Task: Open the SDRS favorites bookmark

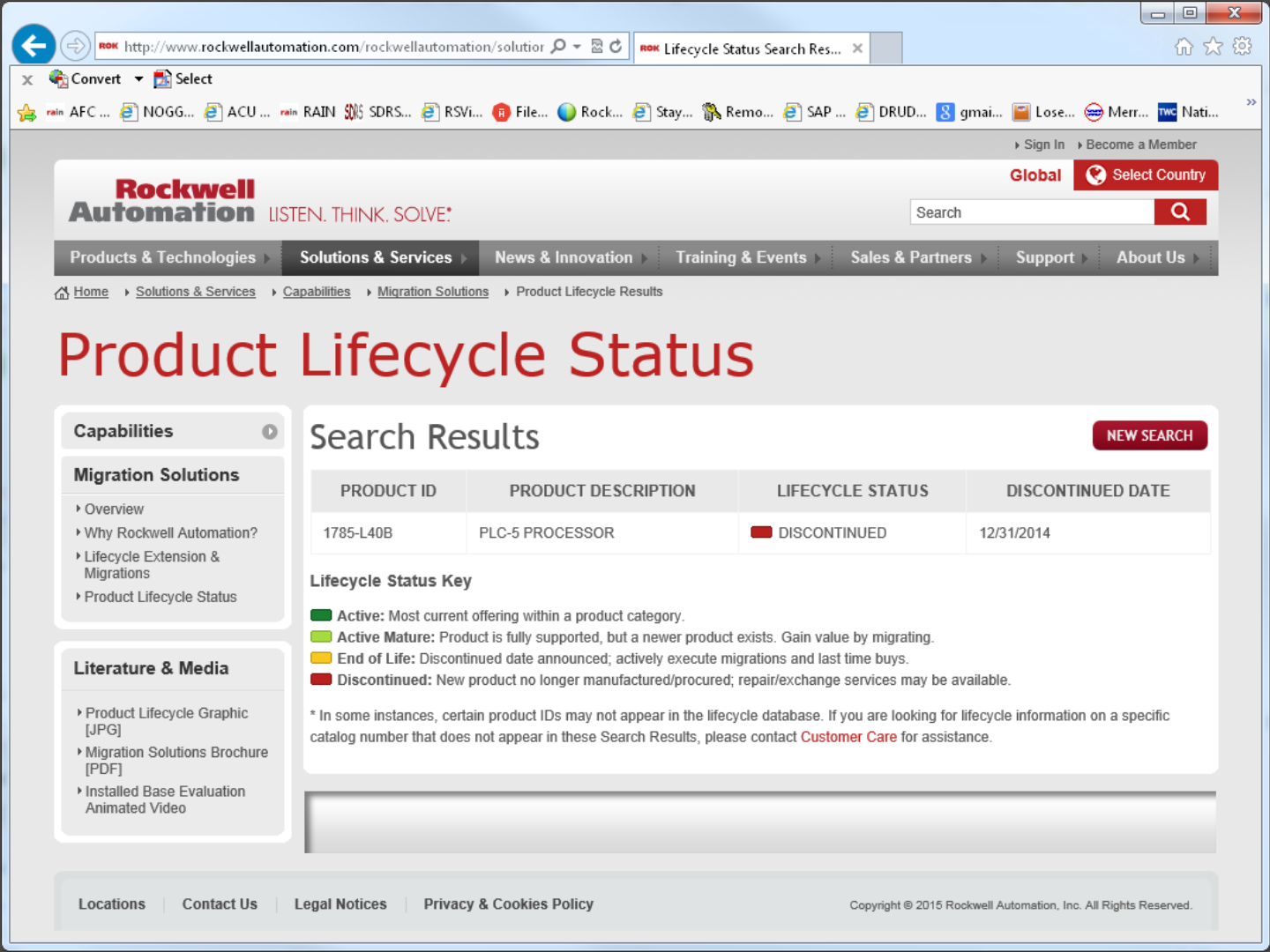Action: (x=377, y=112)
